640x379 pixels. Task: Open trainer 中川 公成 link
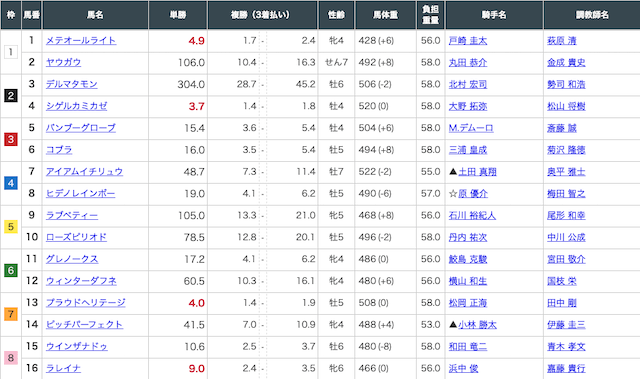566,237
